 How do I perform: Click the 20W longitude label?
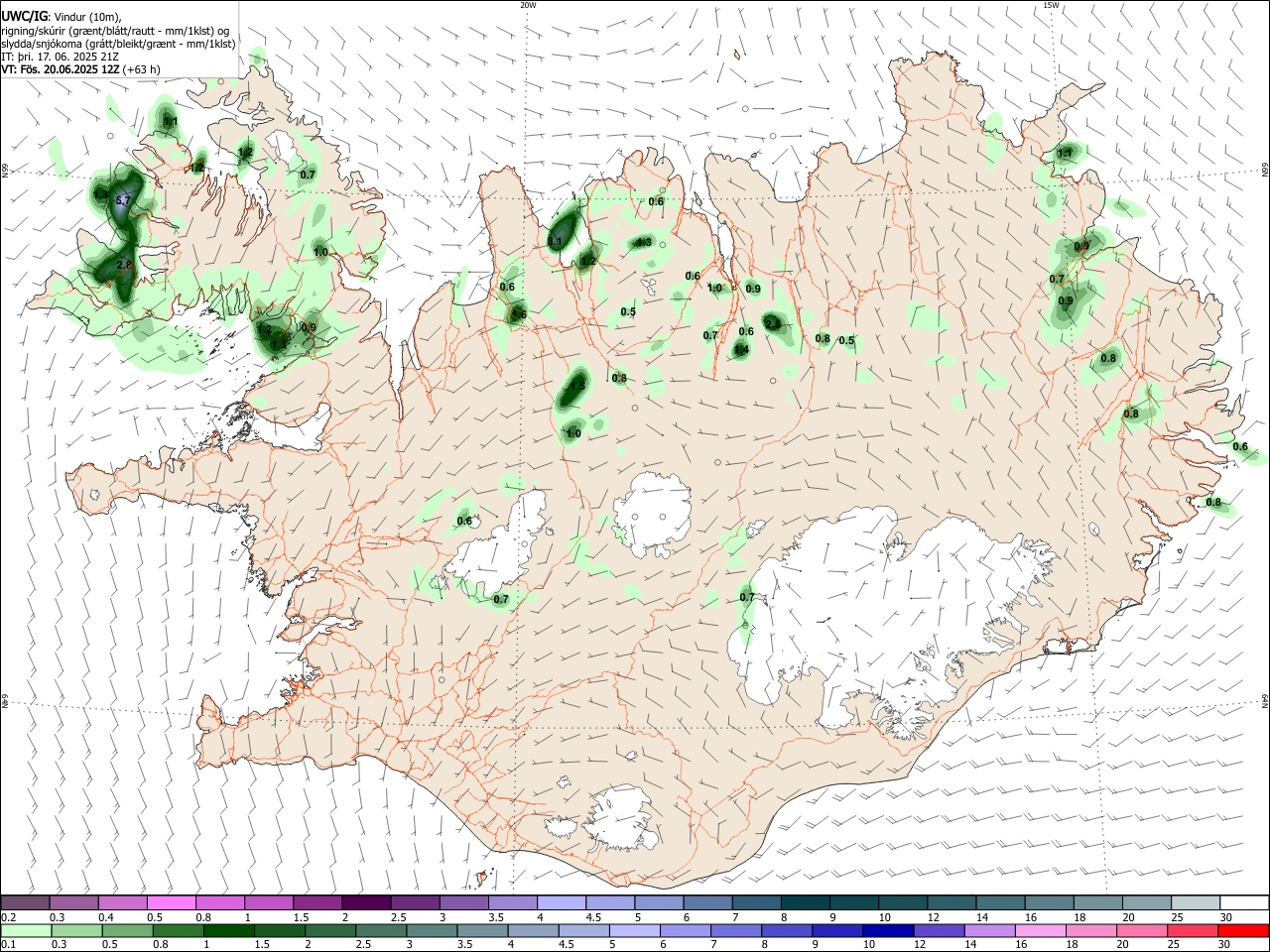[x=528, y=5]
